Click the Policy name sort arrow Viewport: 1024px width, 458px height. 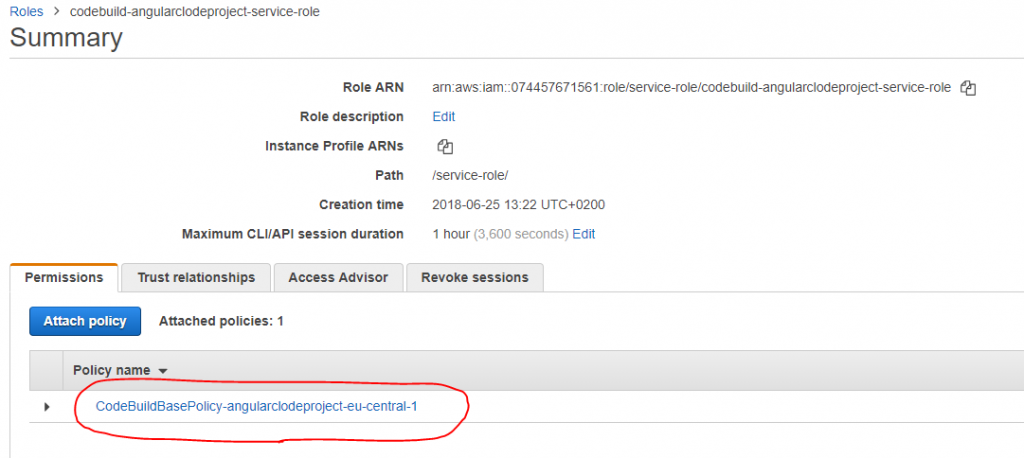coord(163,371)
